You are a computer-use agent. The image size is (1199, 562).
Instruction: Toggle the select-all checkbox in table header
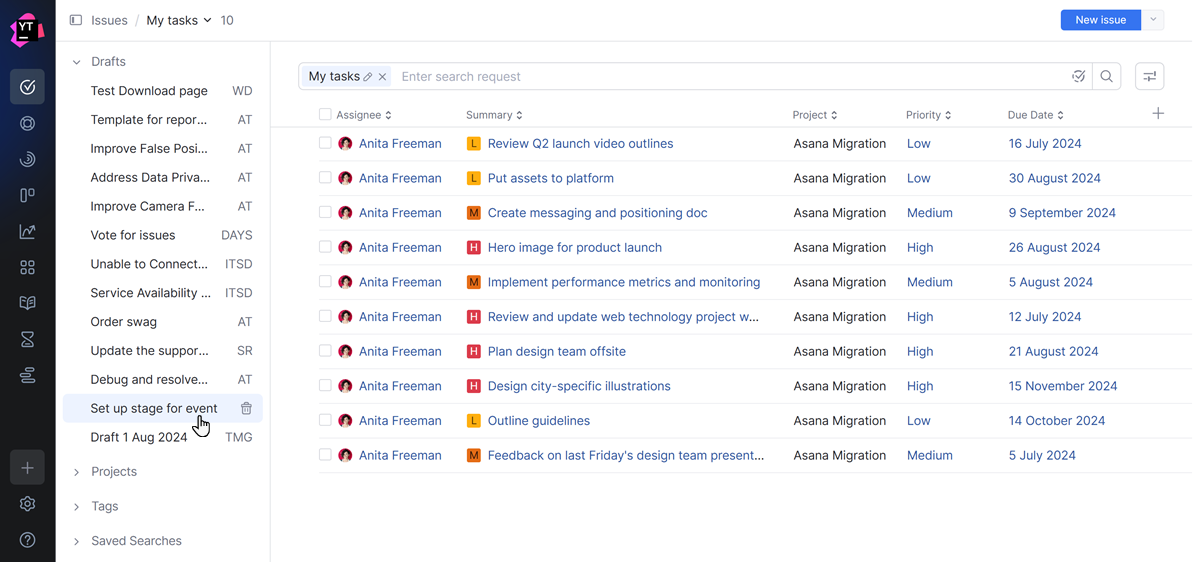point(325,115)
